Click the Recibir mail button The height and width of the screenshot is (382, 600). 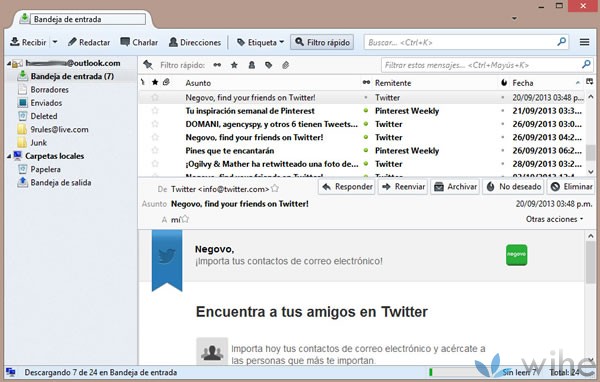(28, 42)
